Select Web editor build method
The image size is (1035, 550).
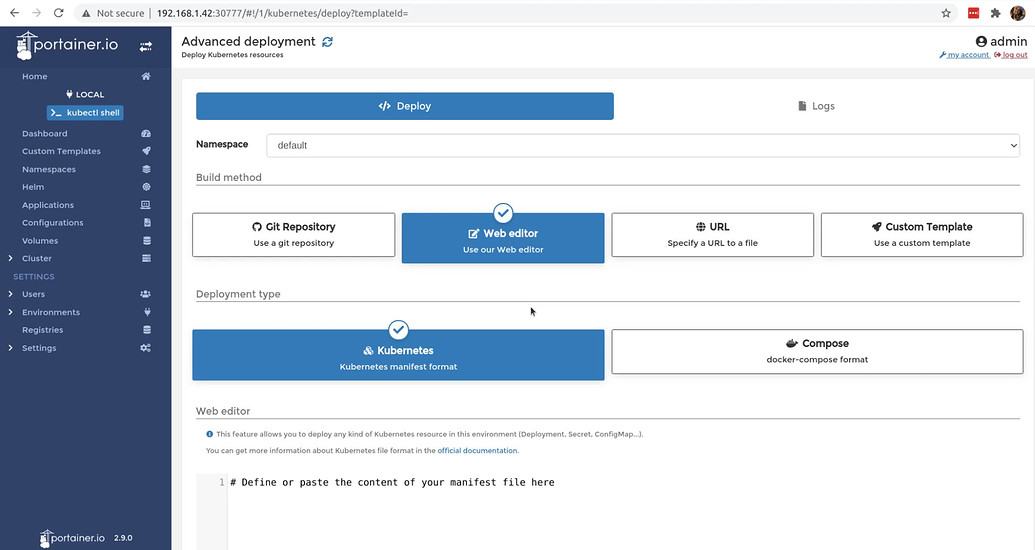click(503, 238)
